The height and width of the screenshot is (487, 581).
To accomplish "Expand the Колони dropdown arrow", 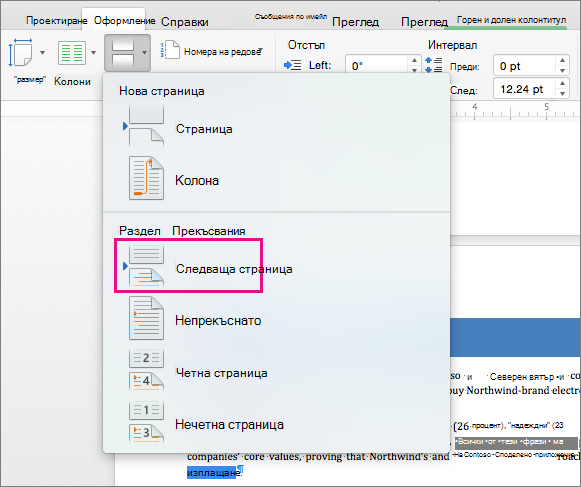I will pos(93,53).
